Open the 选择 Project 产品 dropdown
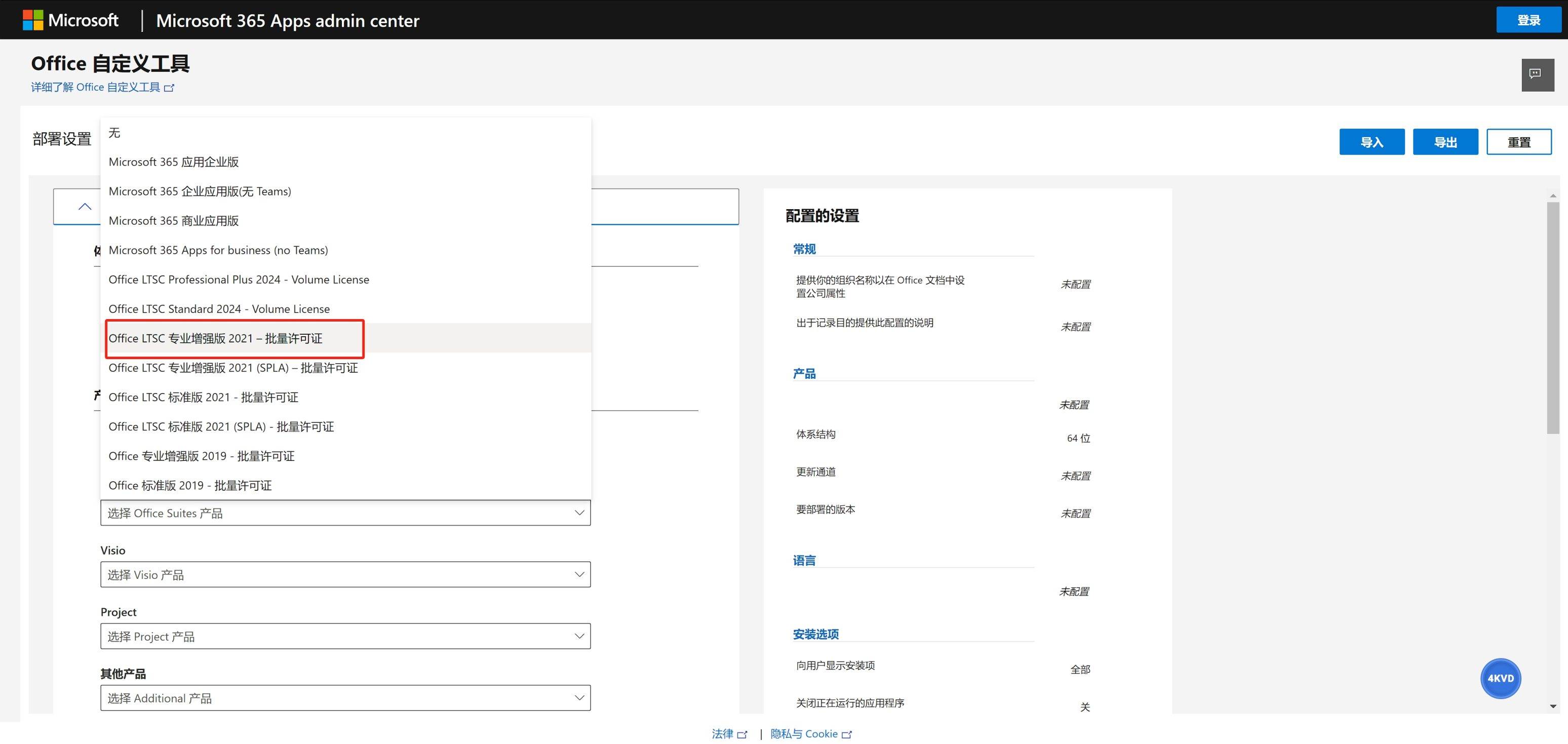The width and height of the screenshot is (1568, 744). click(345, 636)
